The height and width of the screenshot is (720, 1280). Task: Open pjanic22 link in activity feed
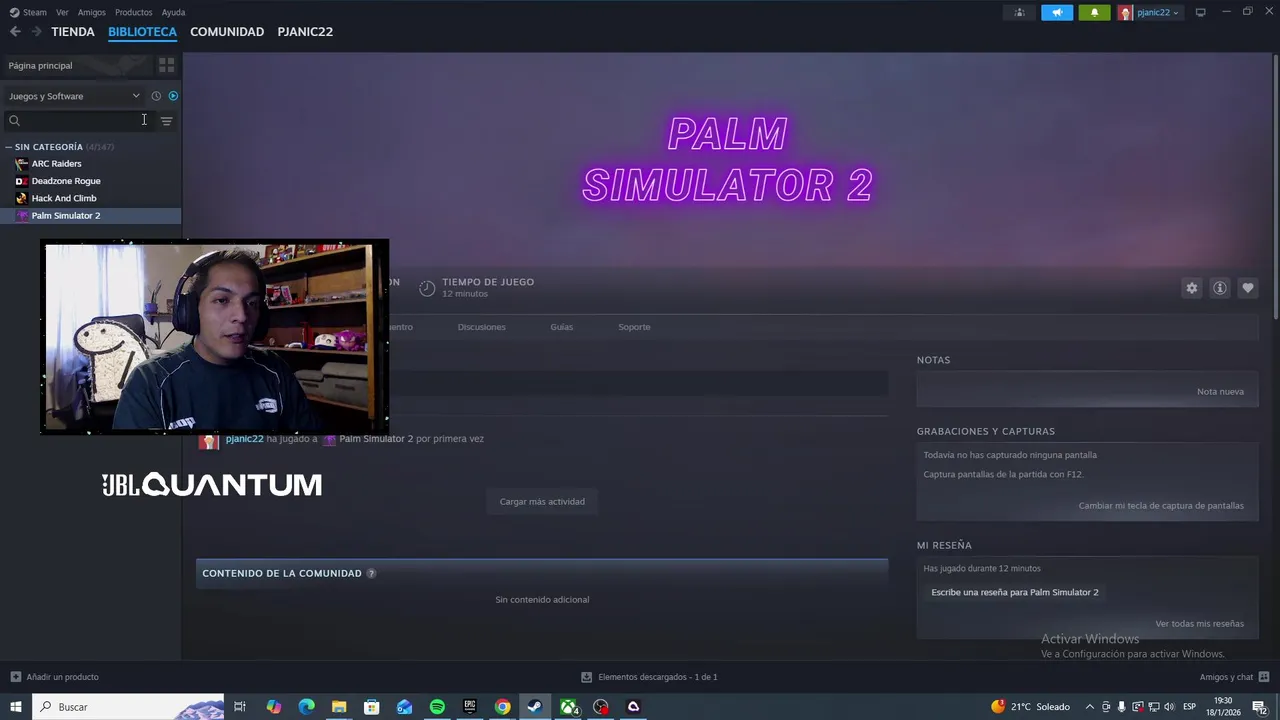[244, 439]
